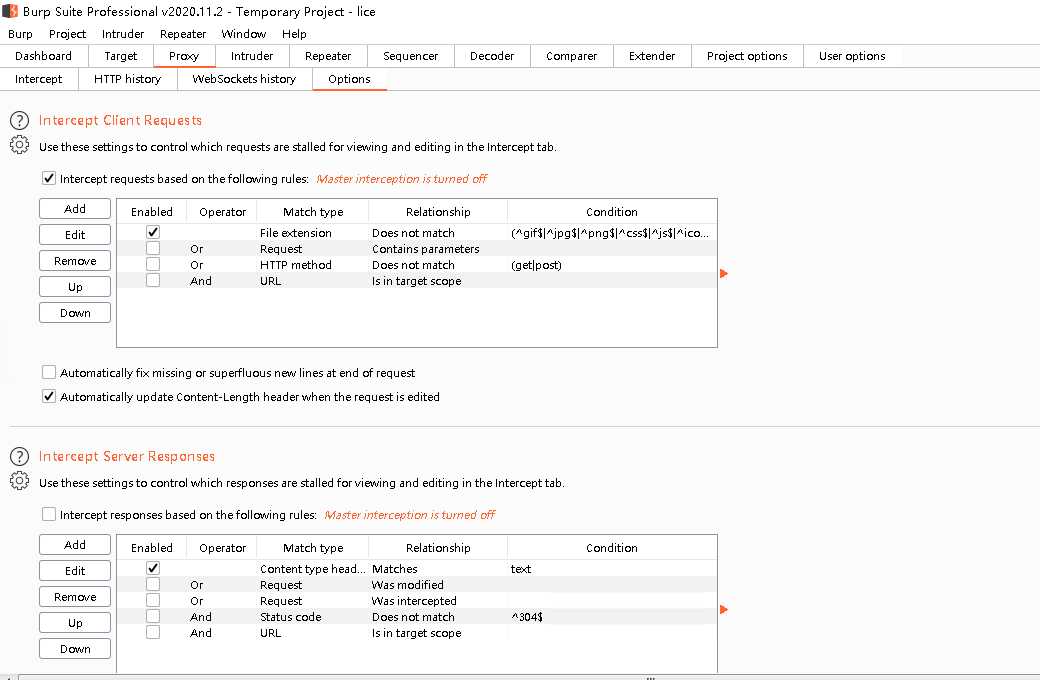
Task: Switch to the Dashboard tab
Action: [x=43, y=56]
